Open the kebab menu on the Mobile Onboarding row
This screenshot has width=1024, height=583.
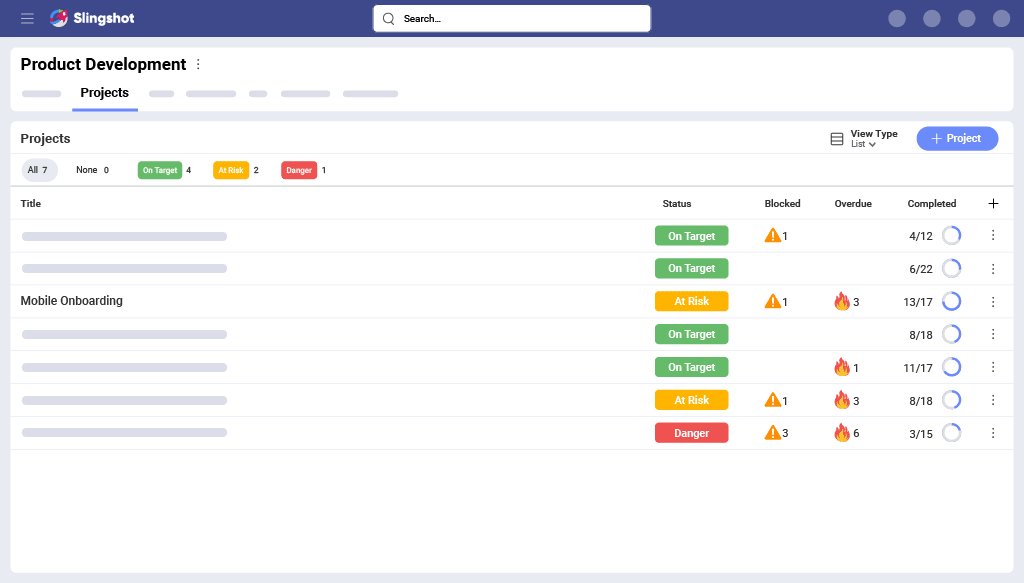point(993,301)
